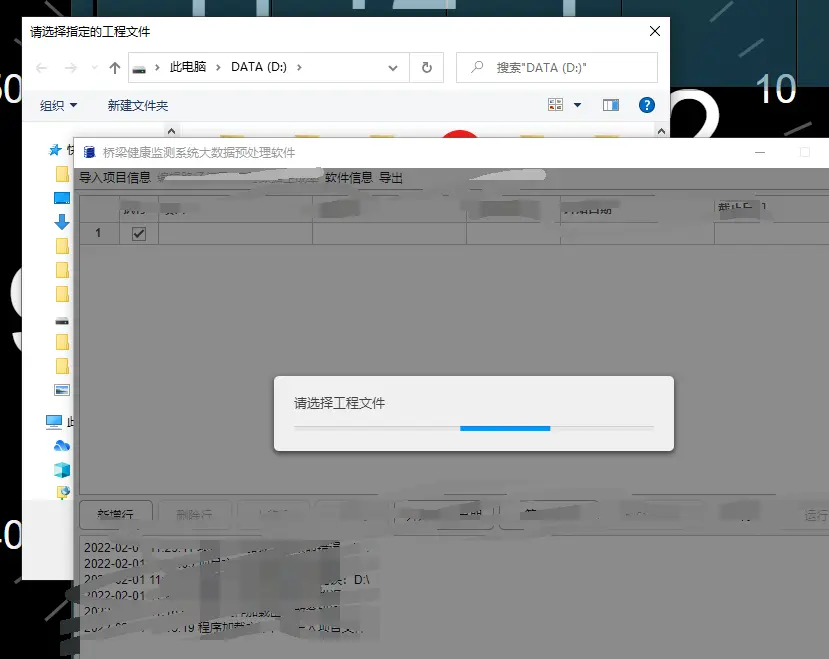The image size is (829, 659).
Task: Open the OneDrive cloud icon
Action: coord(62,446)
